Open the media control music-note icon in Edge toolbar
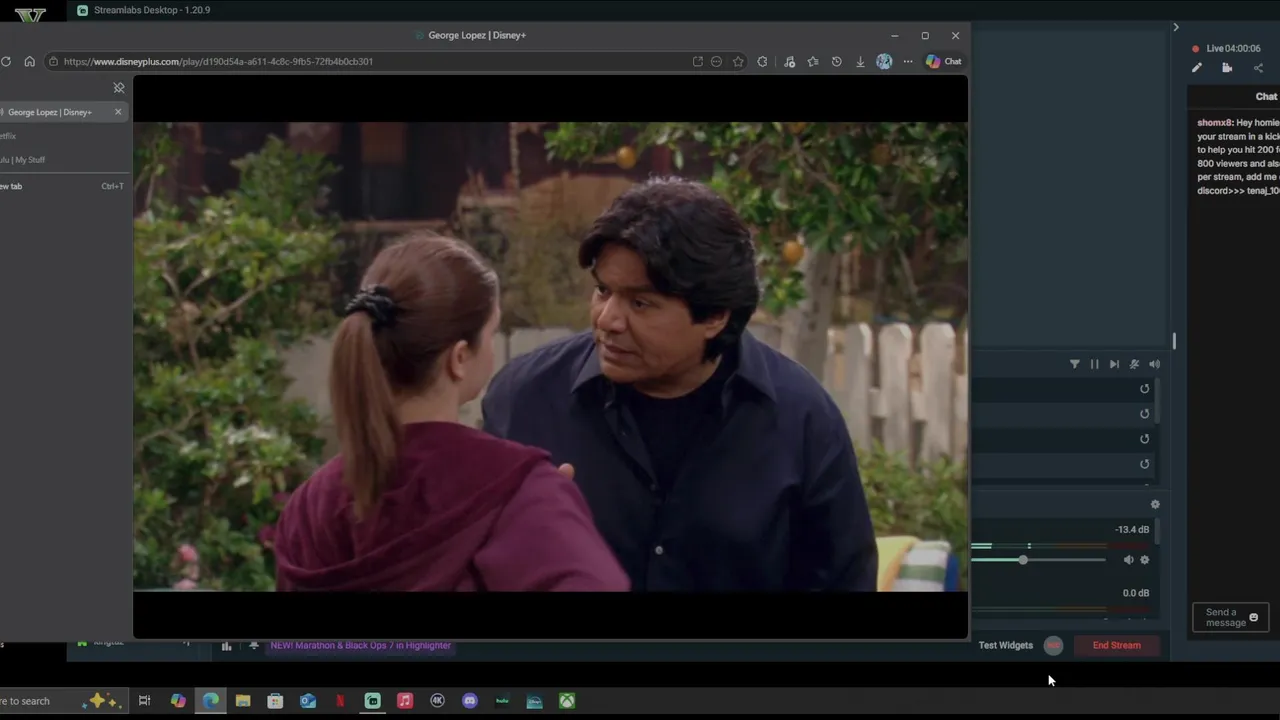 tap(789, 61)
